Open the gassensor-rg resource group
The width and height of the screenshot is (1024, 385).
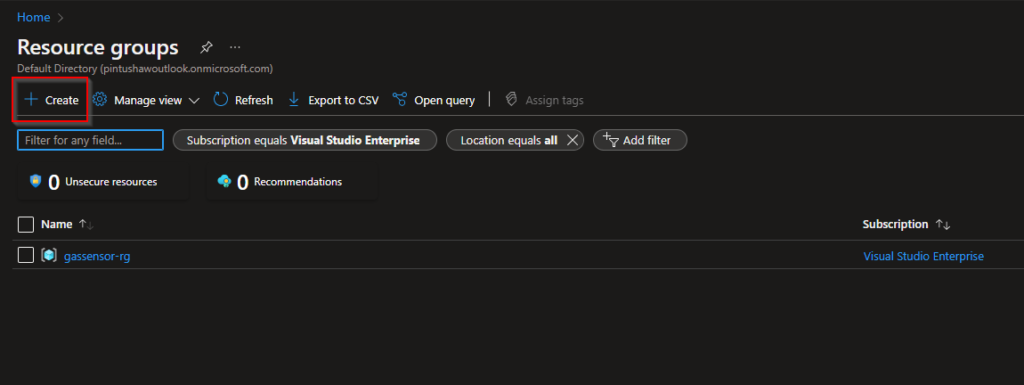(97, 256)
